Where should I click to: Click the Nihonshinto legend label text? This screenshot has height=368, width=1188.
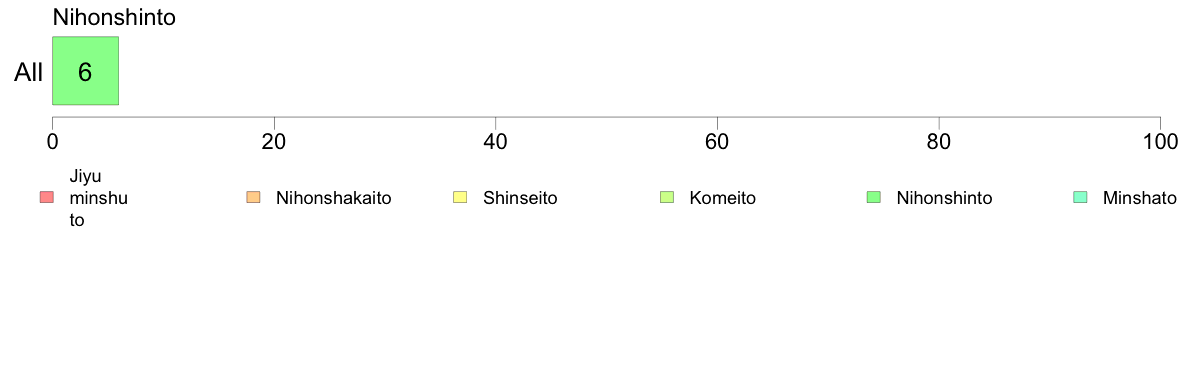pos(944,198)
